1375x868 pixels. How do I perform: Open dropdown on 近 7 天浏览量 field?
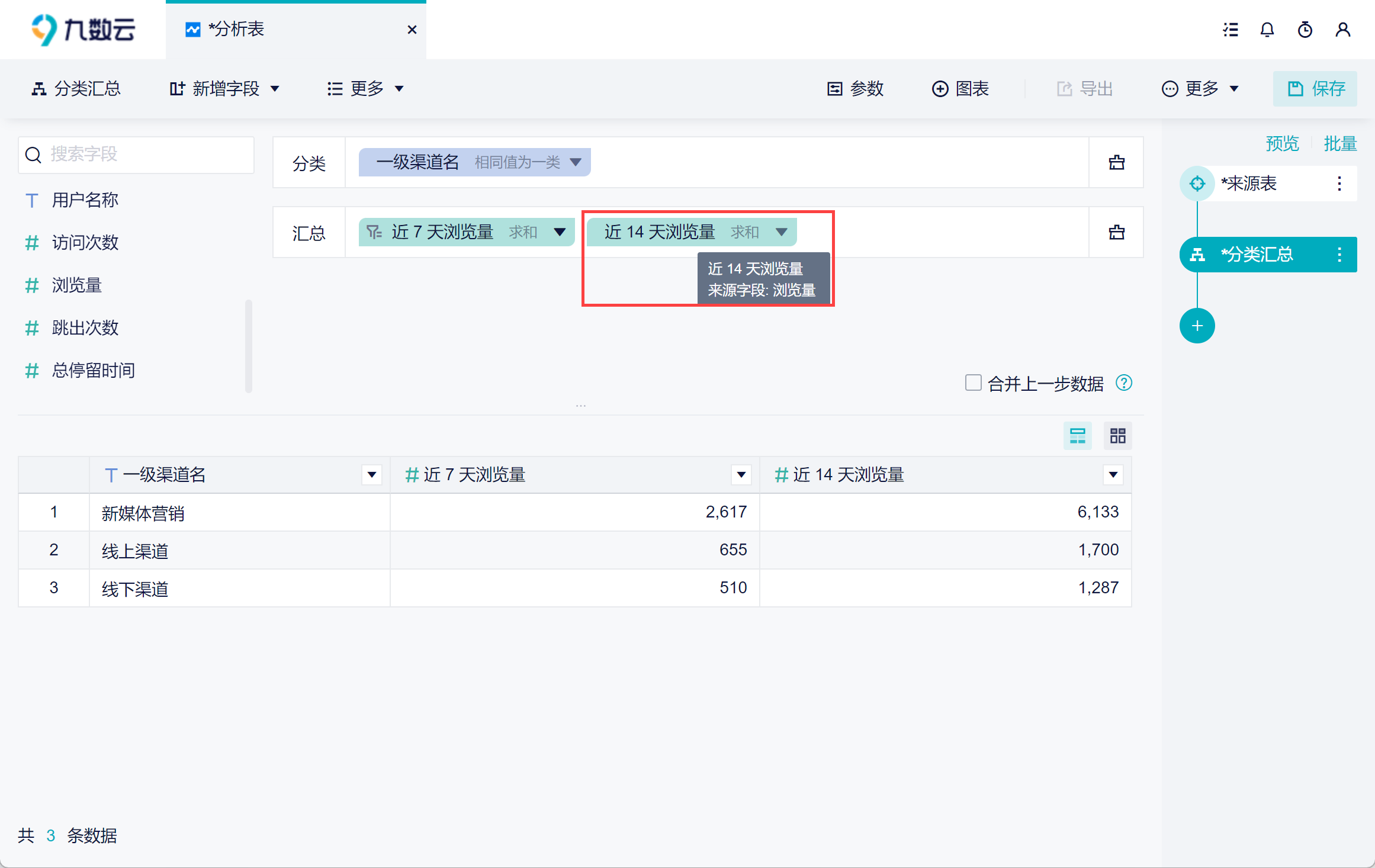(x=560, y=232)
